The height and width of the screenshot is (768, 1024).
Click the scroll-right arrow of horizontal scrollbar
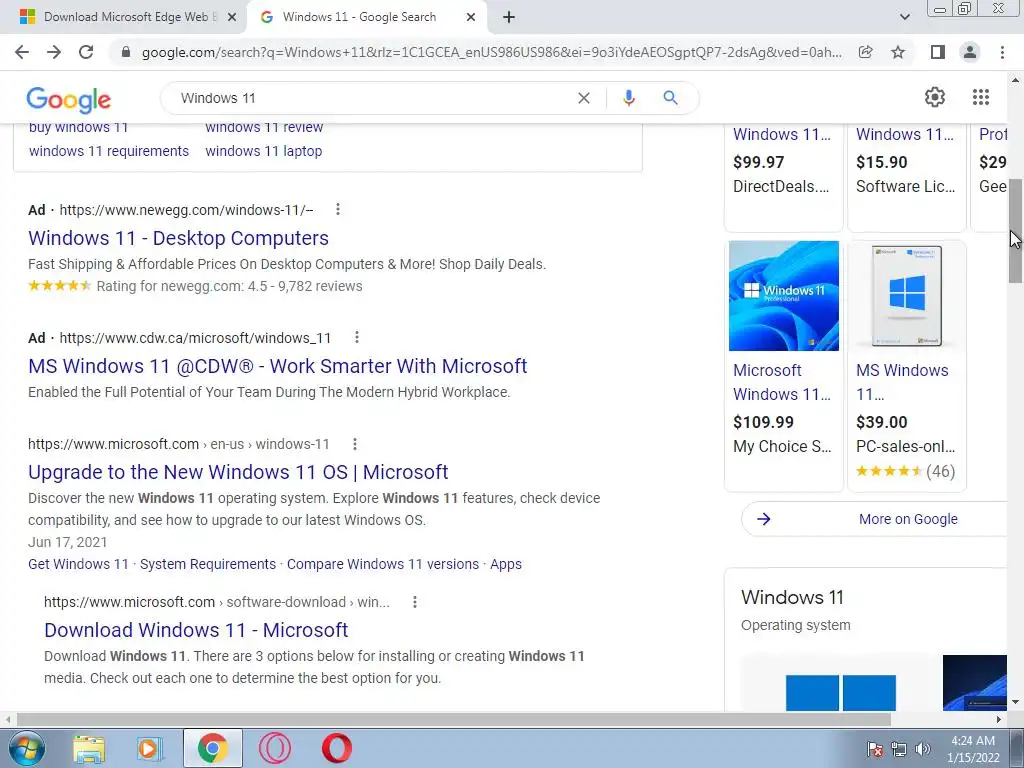999,719
